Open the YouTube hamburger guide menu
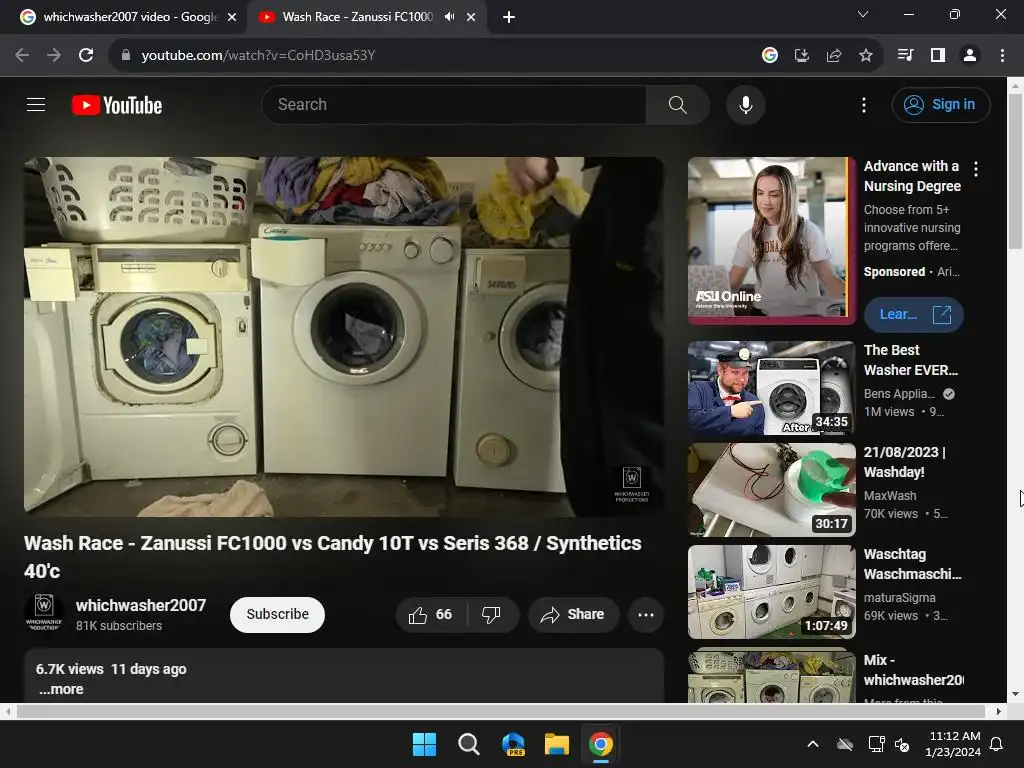 click(36, 104)
